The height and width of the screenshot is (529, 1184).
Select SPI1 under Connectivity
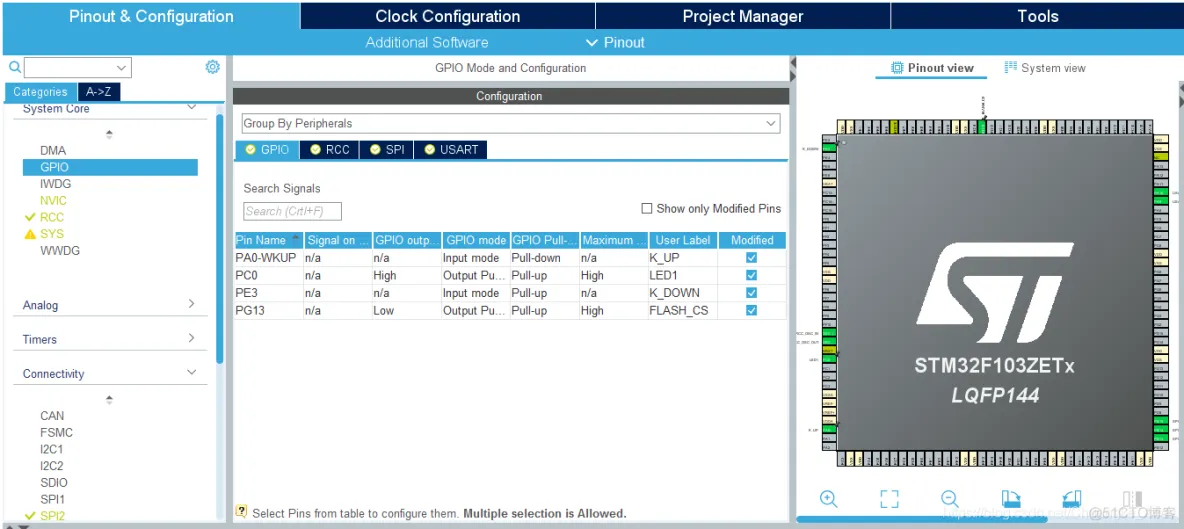(x=53, y=499)
